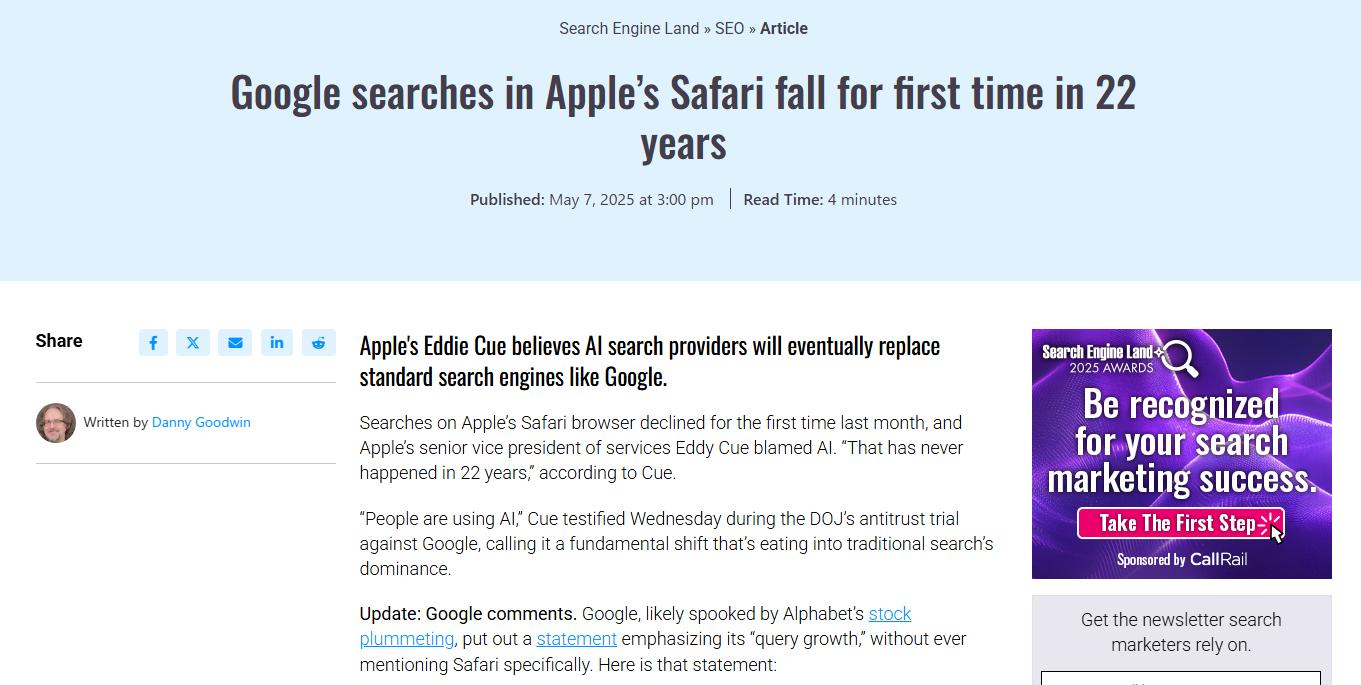Go to Search Engine Land breadcrumb
This screenshot has width=1361, height=685.
629,28
